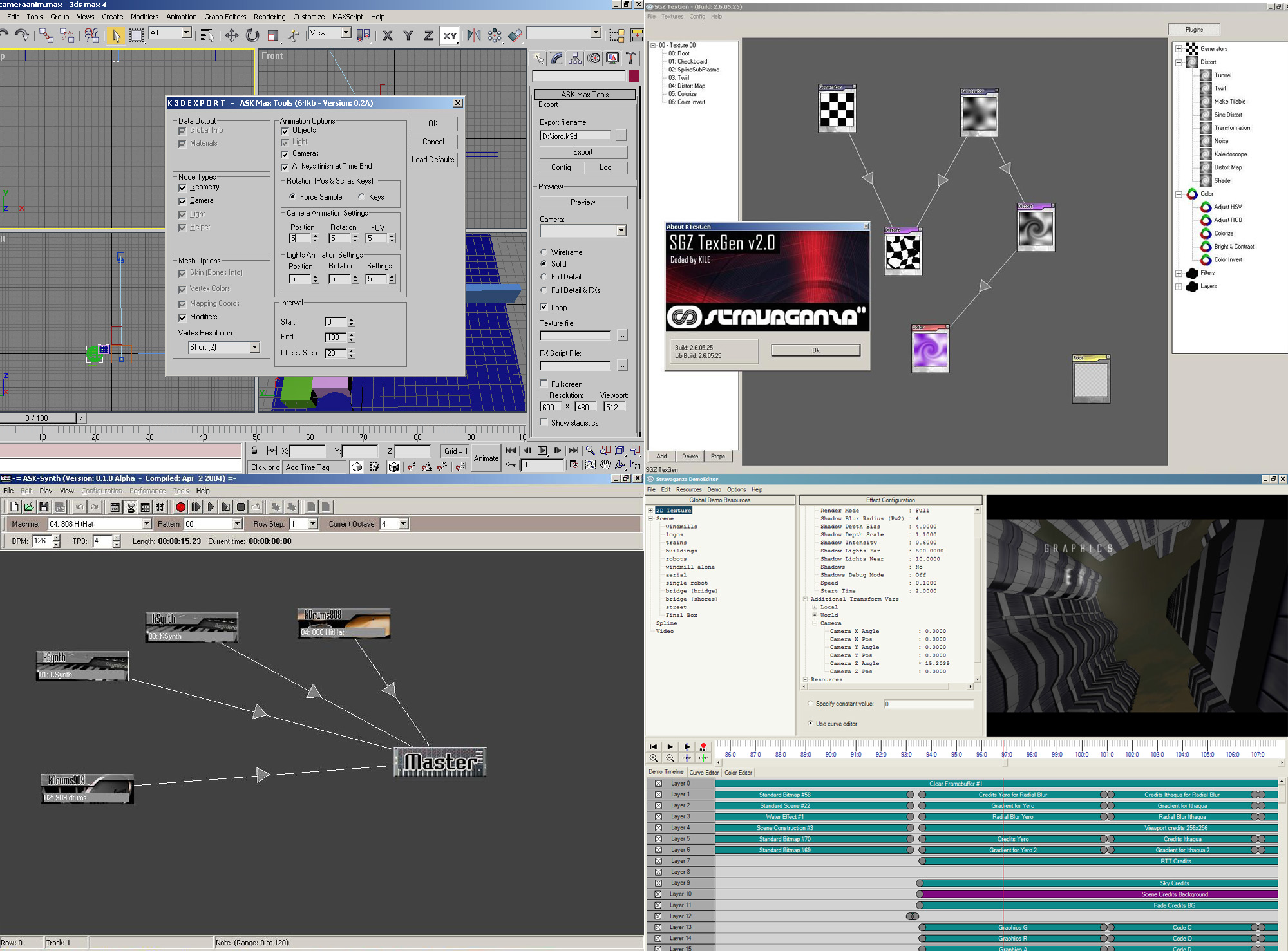This screenshot has width=1288, height=951.
Task: Uncheck Geometry under Node Types
Action: pyautogui.click(x=182, y=187)
